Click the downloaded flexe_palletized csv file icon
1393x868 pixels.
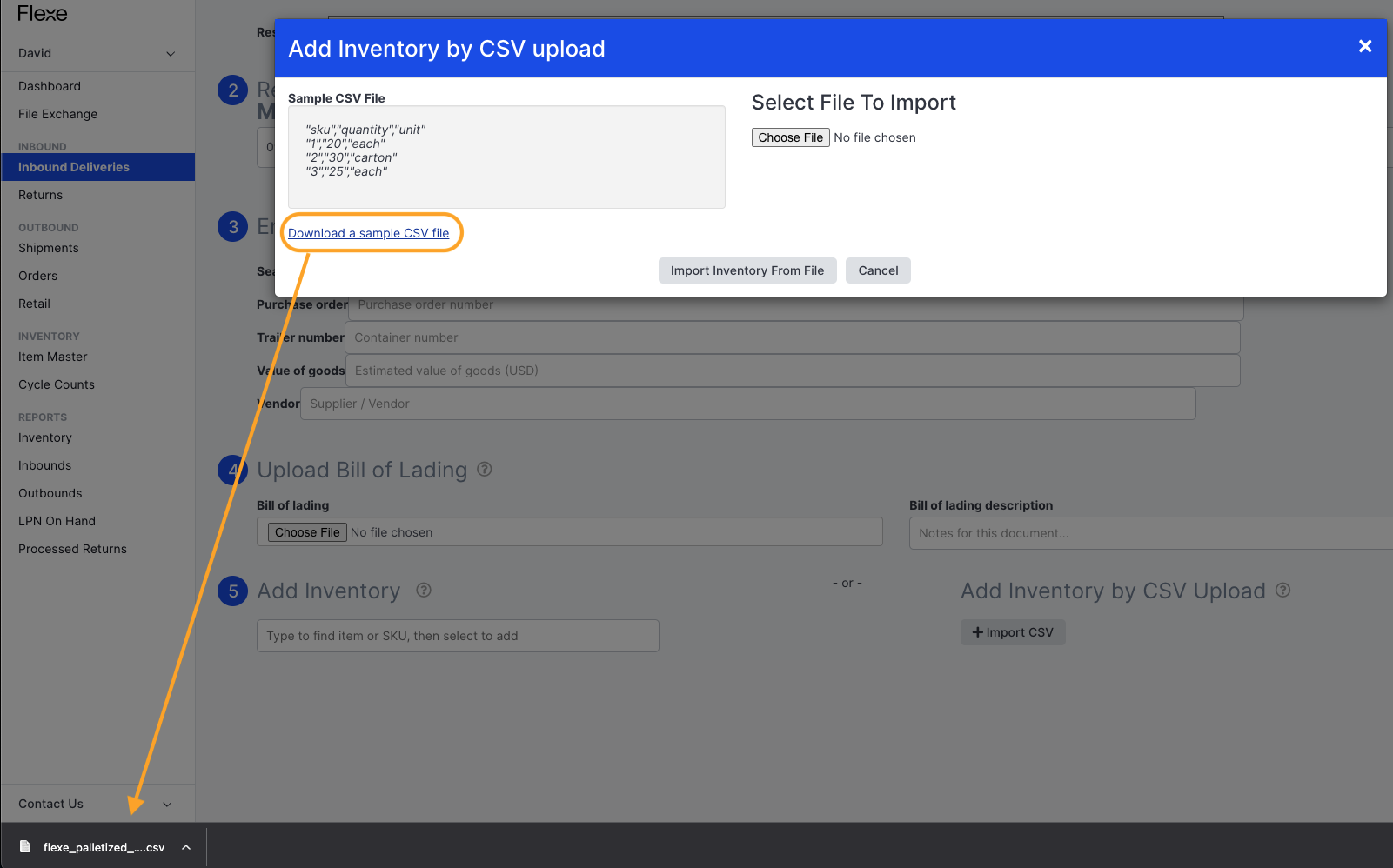(x=25, y=847)
